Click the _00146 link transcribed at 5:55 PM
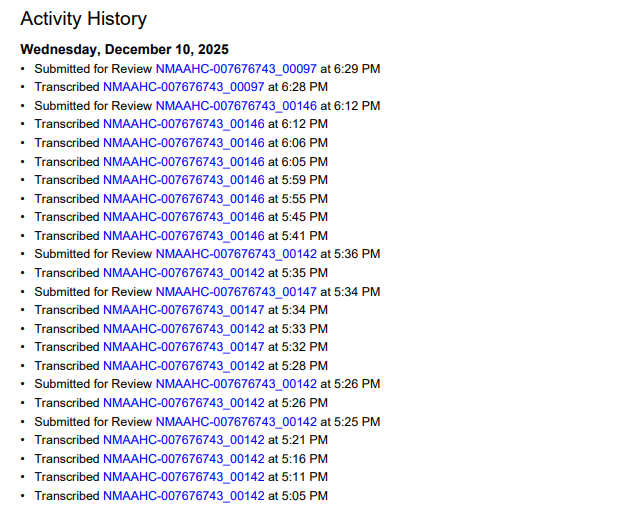Screen dimensions: 633x509 point(183,199)
